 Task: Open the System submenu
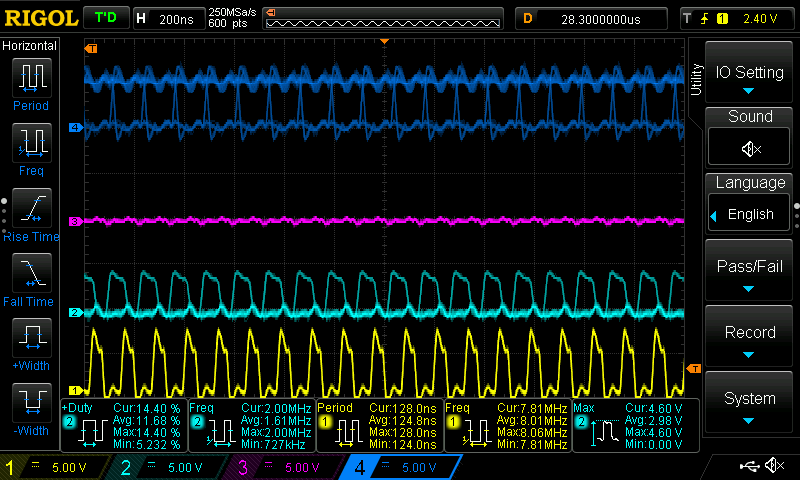coord(749,402)
